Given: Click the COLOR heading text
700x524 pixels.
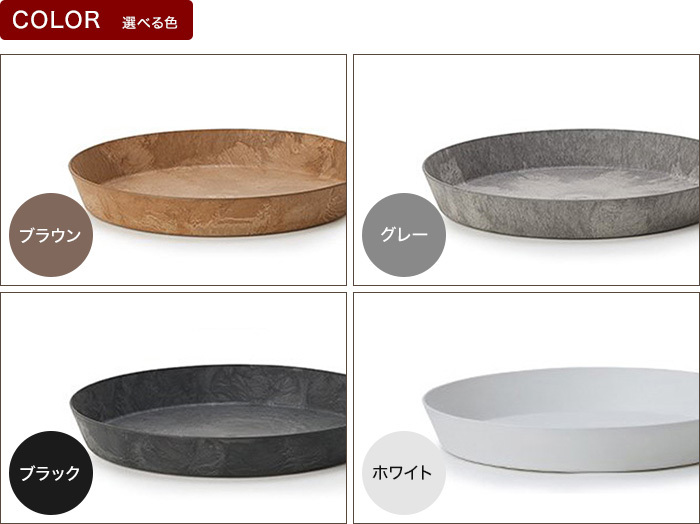Looking at the screenshot, I should [56, 20].
